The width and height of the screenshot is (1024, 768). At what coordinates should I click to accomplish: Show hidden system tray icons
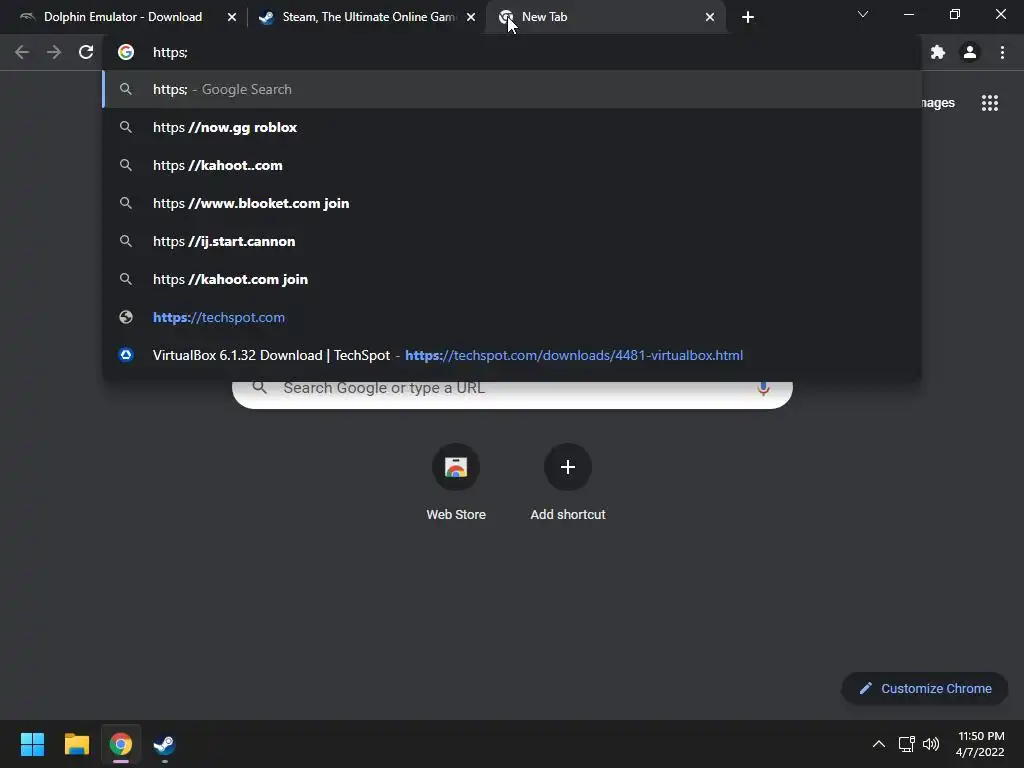click(879, 744)
